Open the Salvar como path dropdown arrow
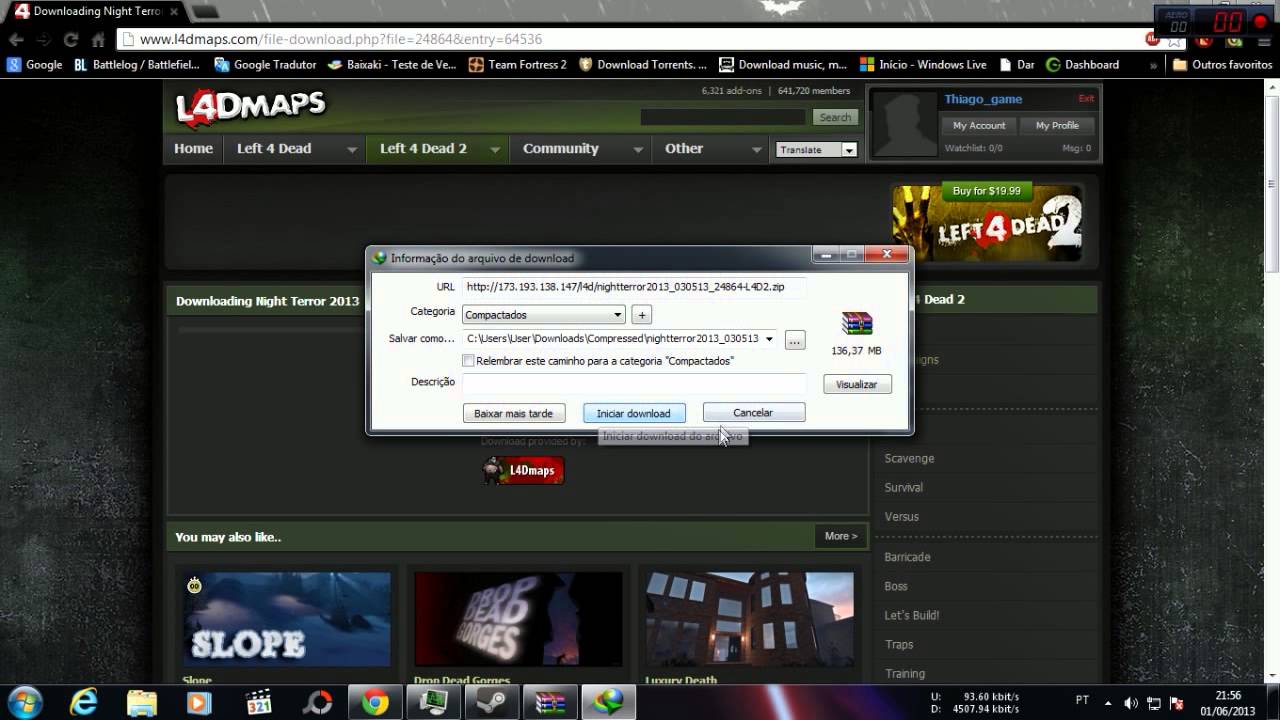The width and height of the screenshot is (1280, 720). click(x=769, y=339)
